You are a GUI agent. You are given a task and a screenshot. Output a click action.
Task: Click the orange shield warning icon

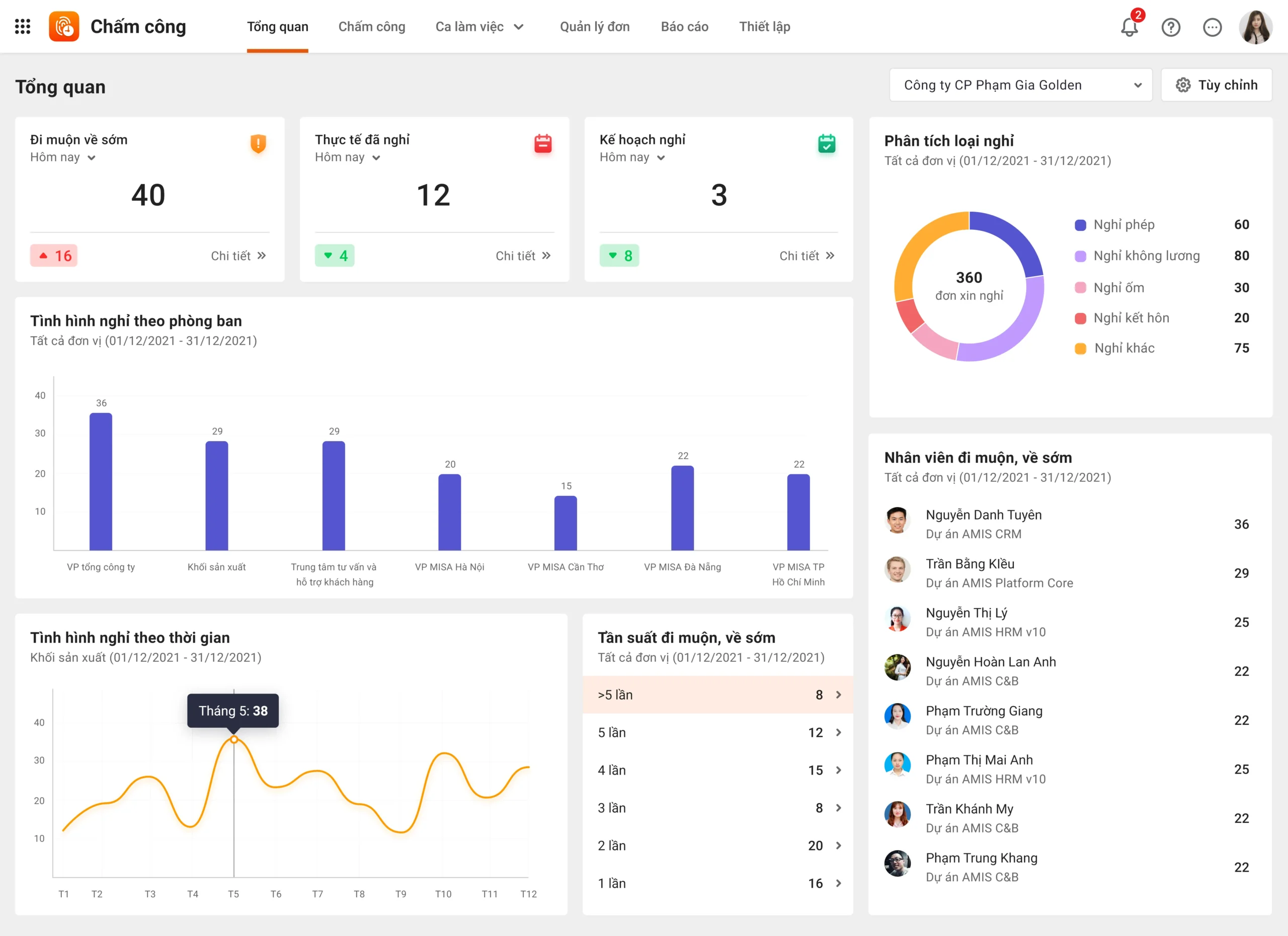tap(259, 143)
